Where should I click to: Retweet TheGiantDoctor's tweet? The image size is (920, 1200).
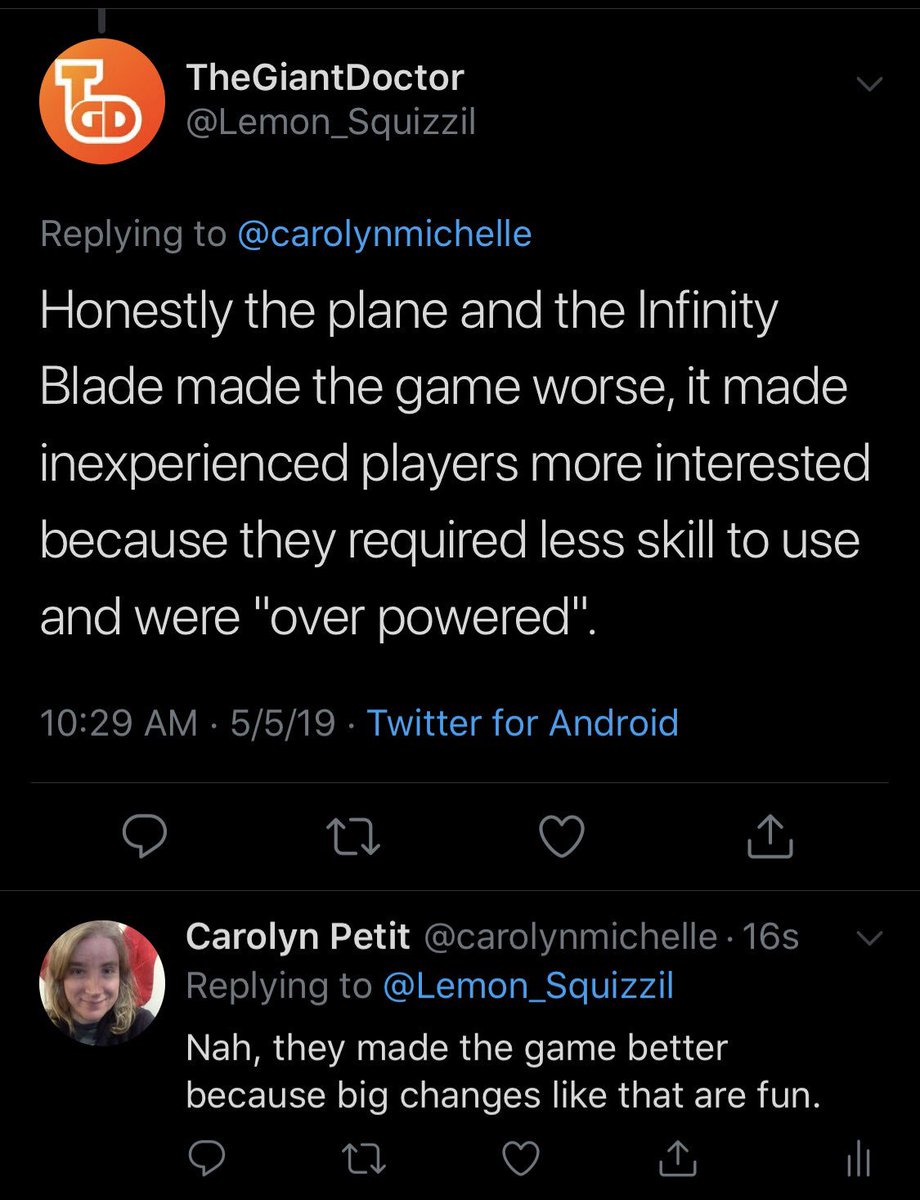(356, 835)
